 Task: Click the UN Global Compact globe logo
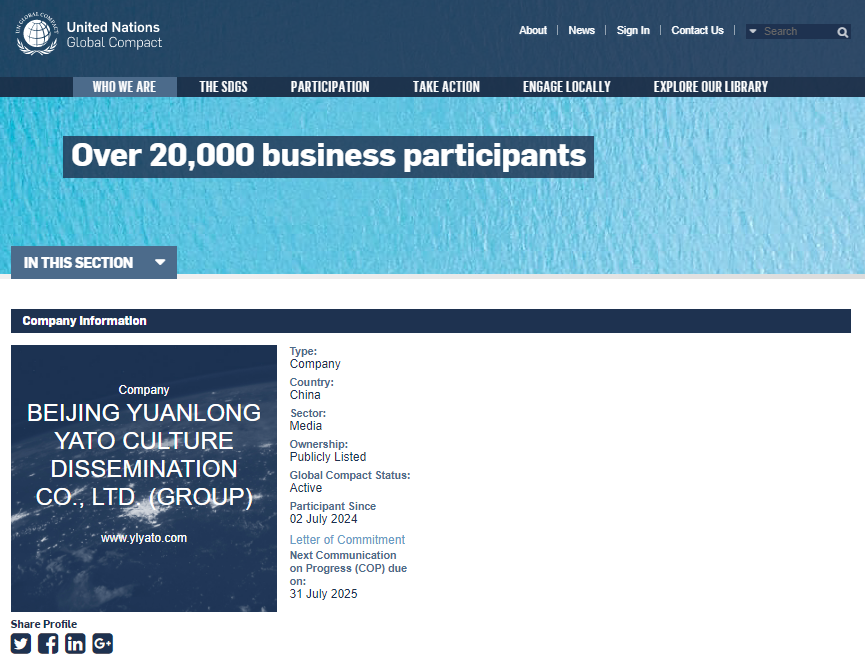(36, 33)
